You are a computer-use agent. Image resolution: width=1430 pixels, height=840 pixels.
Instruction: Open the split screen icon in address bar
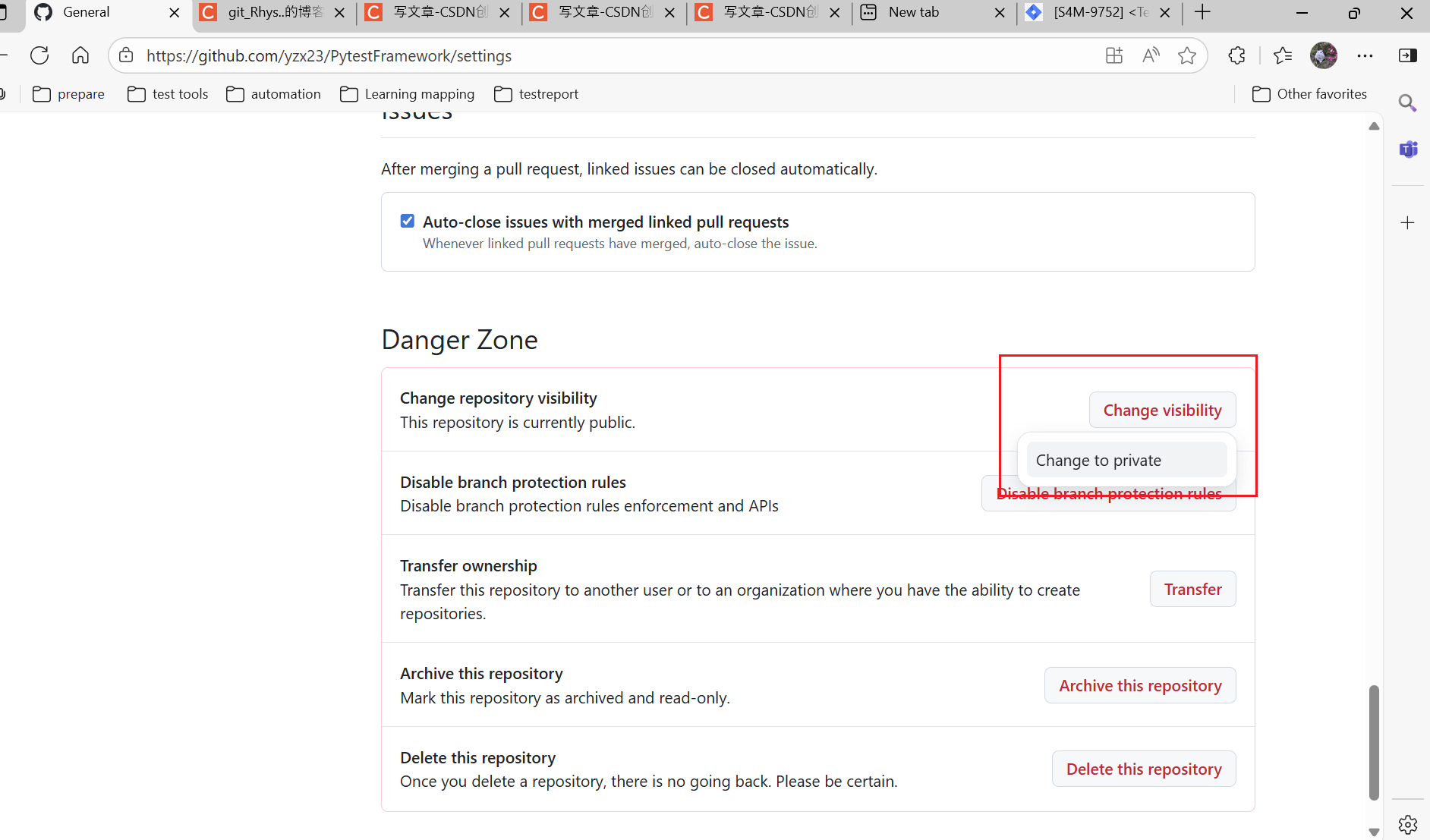pyautogui.click(x=1114, y=55)
